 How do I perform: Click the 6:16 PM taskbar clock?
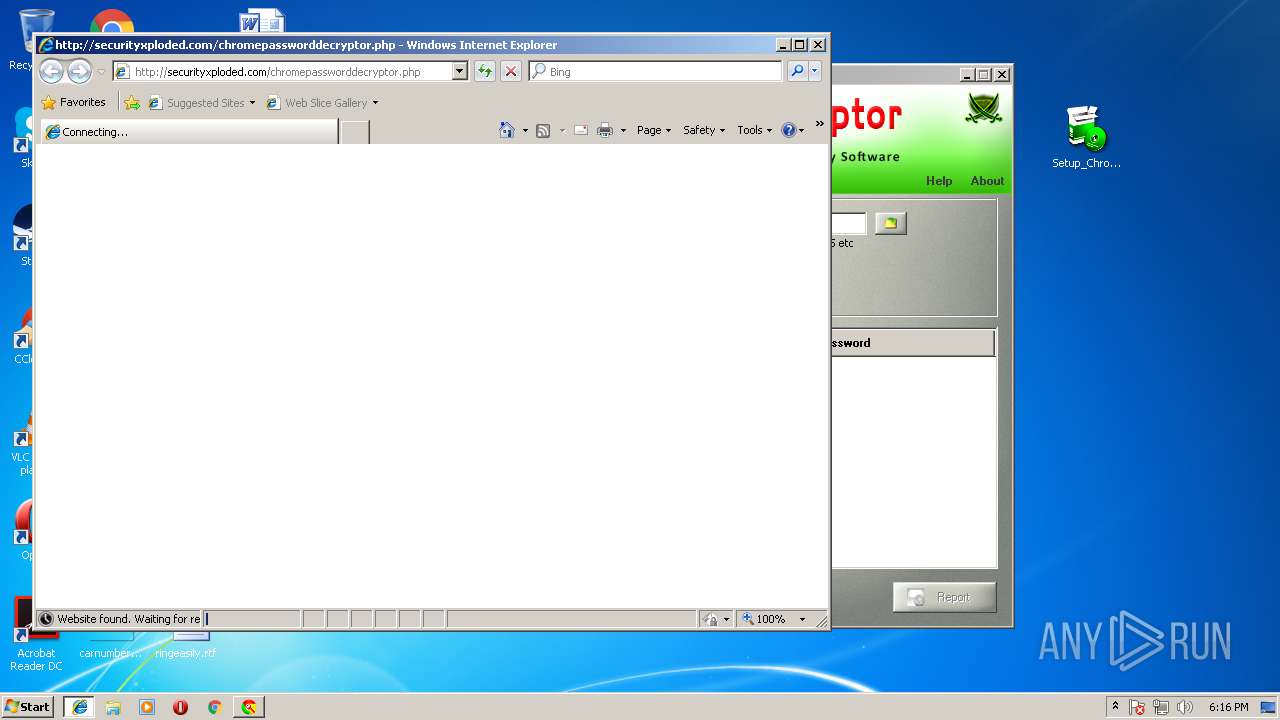(x=1228, y=707)
